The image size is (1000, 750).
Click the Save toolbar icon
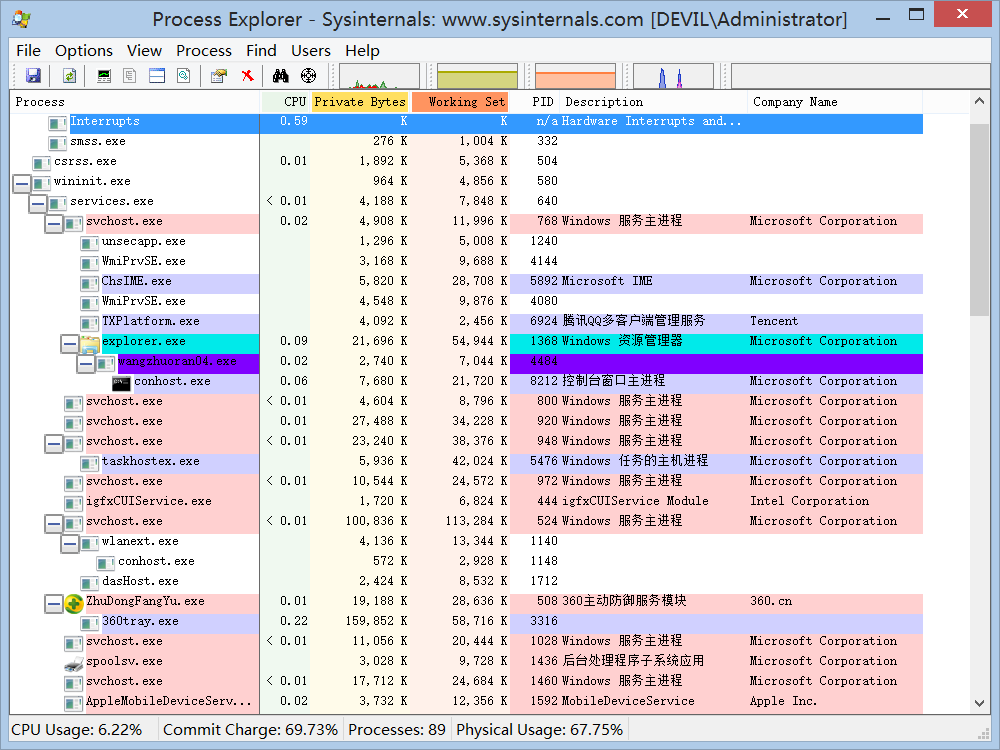click(x=33, y=76)
